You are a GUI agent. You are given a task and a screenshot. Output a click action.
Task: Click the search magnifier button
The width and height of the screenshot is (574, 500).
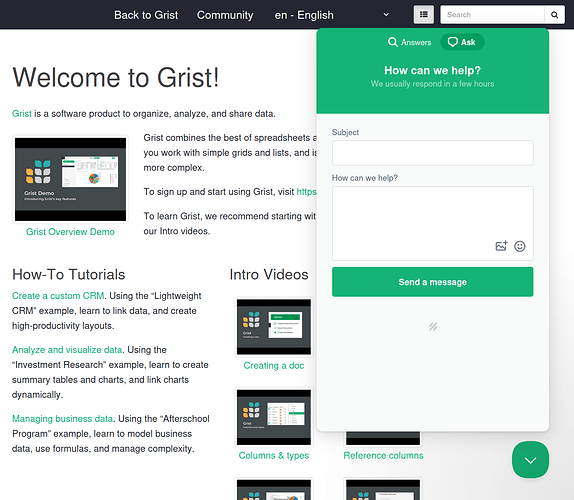click(554, 15)
